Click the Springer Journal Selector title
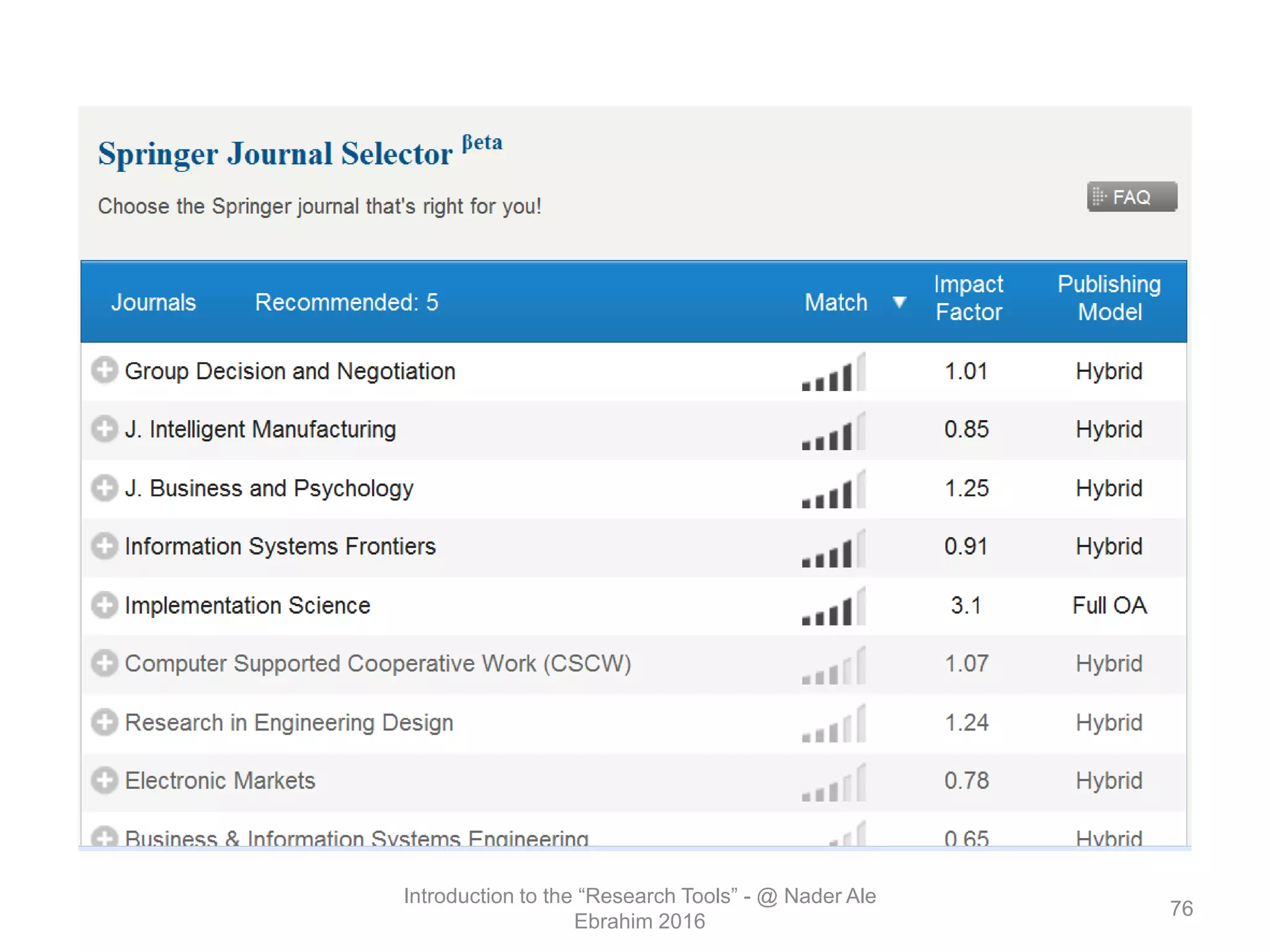The image size is (1270, 952). click(x=275, y=154)
